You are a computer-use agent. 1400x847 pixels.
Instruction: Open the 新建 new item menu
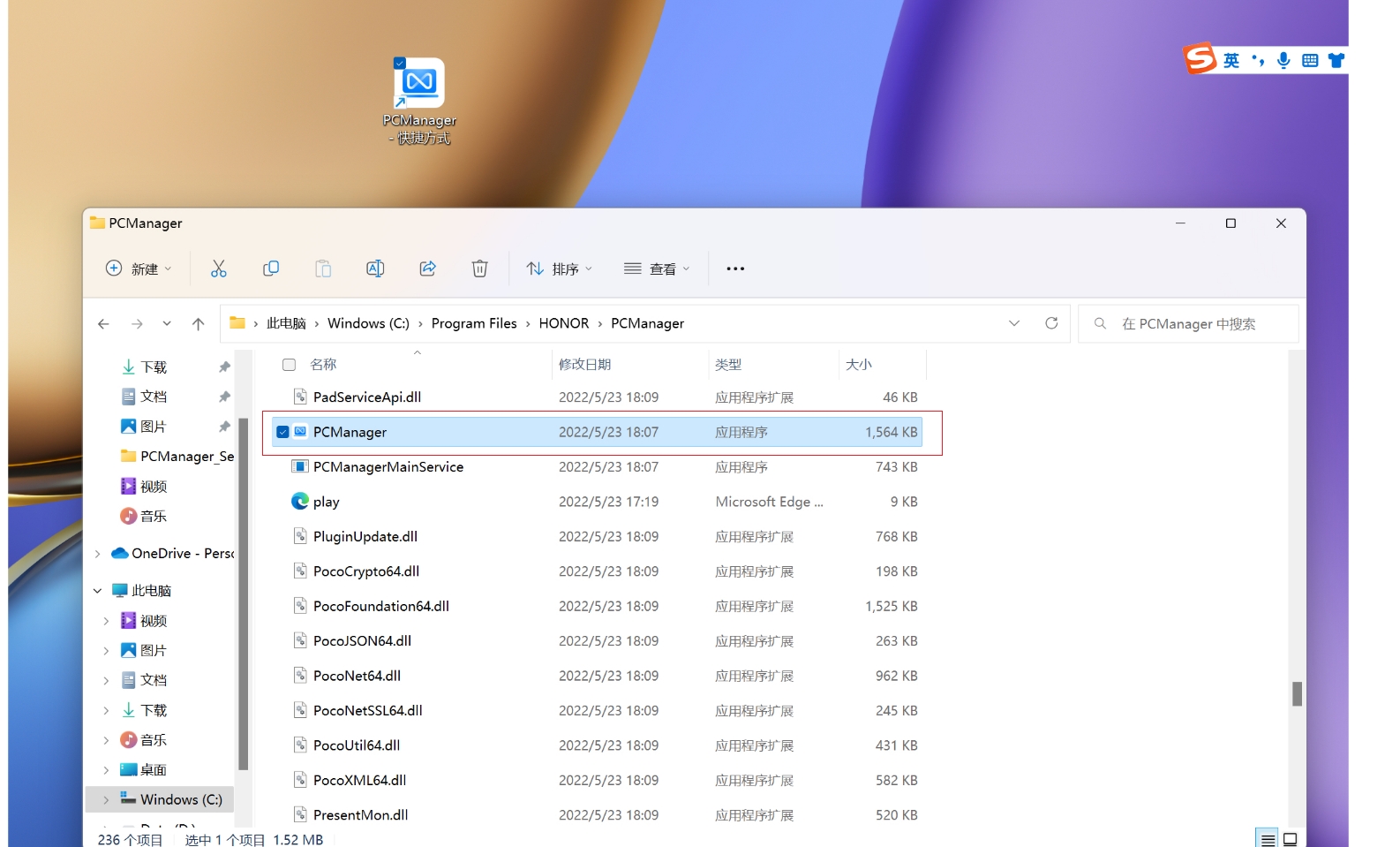point(139,268)
